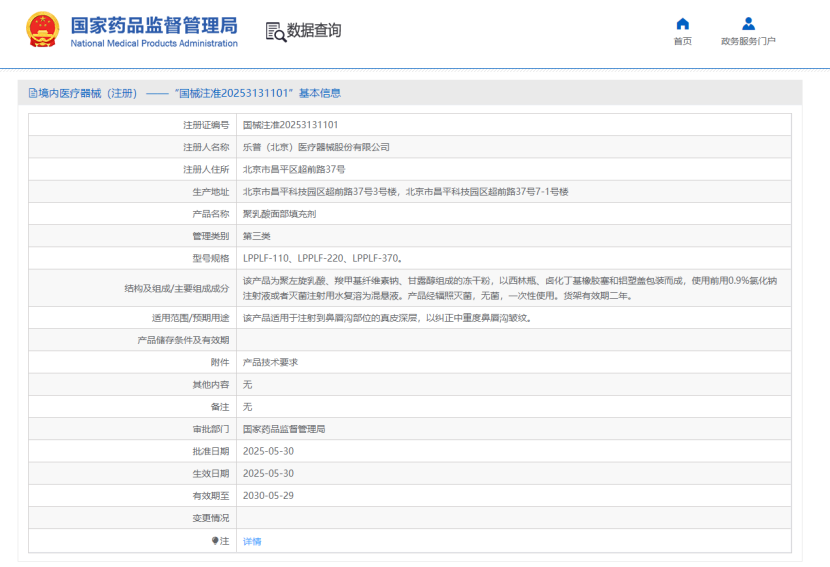Go to homepage via house icon
830x567 pixels.
pyautogui.click(x=682, y=23)
